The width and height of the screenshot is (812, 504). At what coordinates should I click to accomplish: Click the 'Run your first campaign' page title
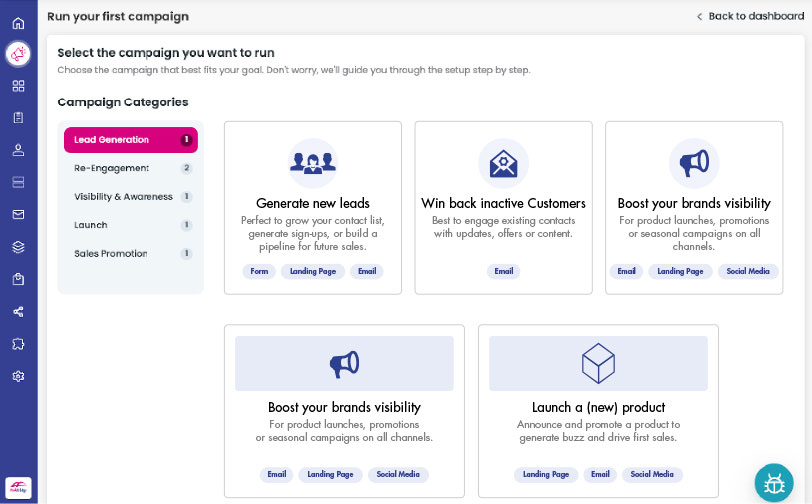118,17
